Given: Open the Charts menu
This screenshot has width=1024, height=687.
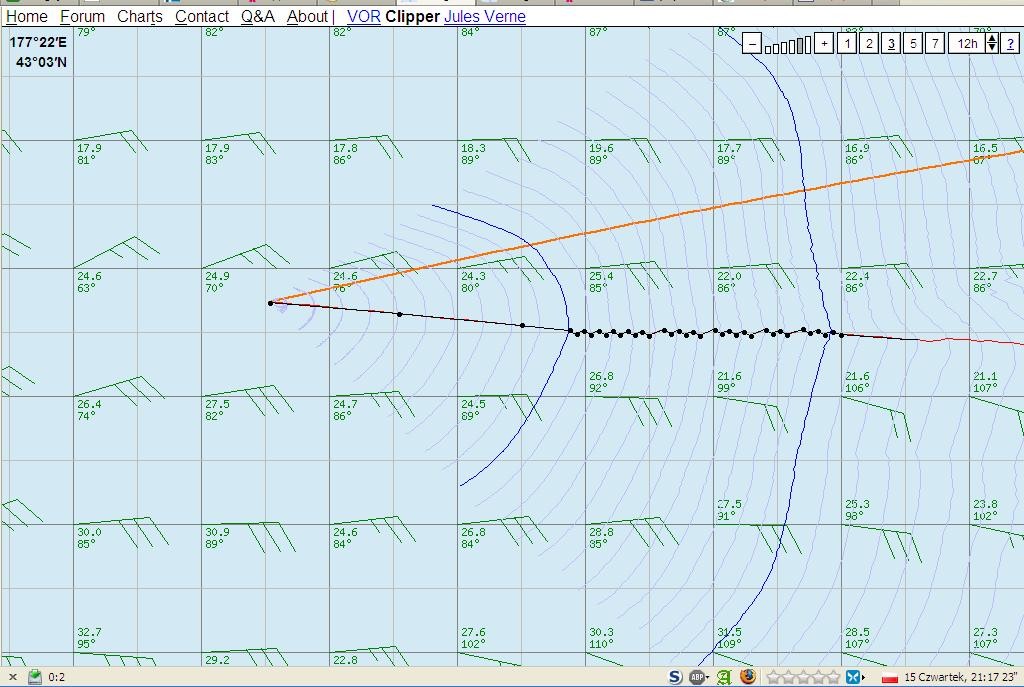Looking at the screenshot, I should (139, 16).
